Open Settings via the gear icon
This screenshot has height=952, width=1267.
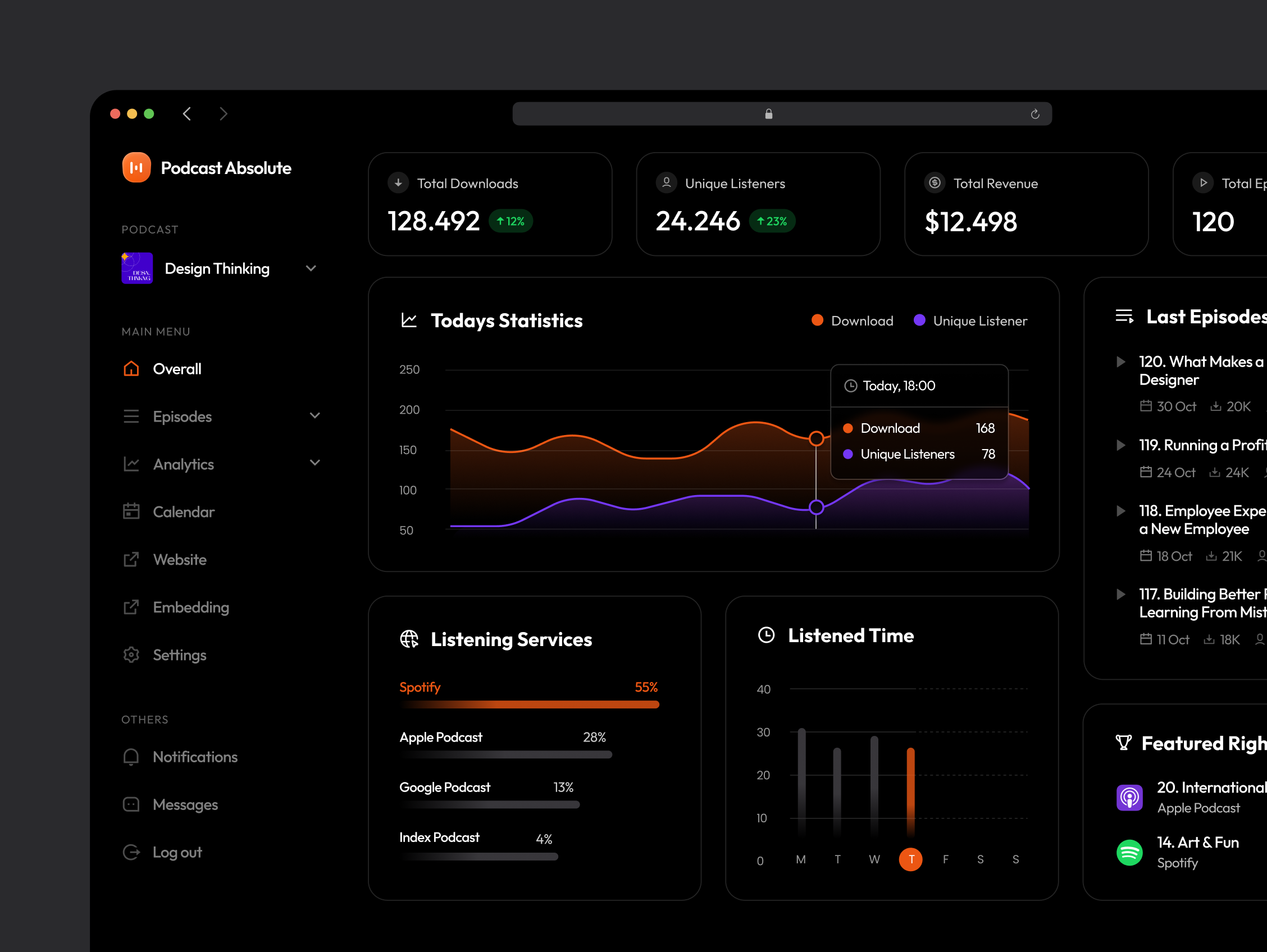pyautogui.click(x=131, y=655)
